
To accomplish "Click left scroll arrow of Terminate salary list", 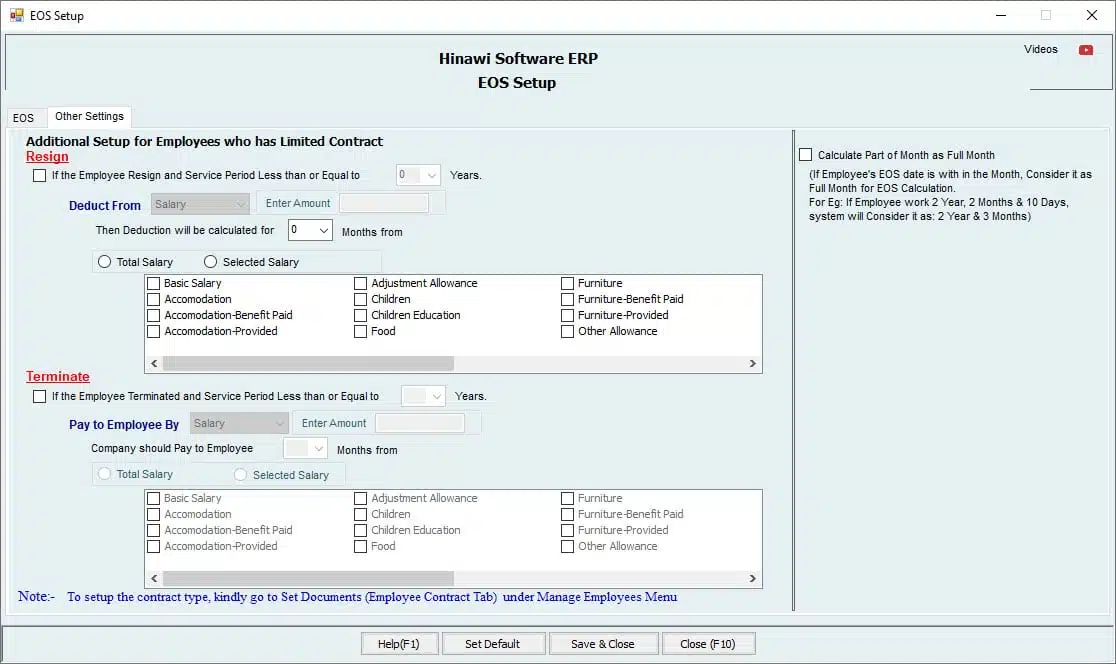I will coord(154,579).
